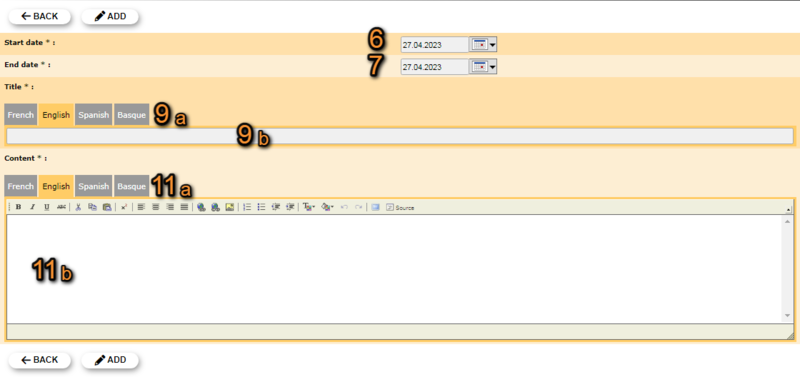The width and height of the screenshot is (800, 387).
Task: Click the content editor scrollbar down arrow
Action: (x=787, y=317)
